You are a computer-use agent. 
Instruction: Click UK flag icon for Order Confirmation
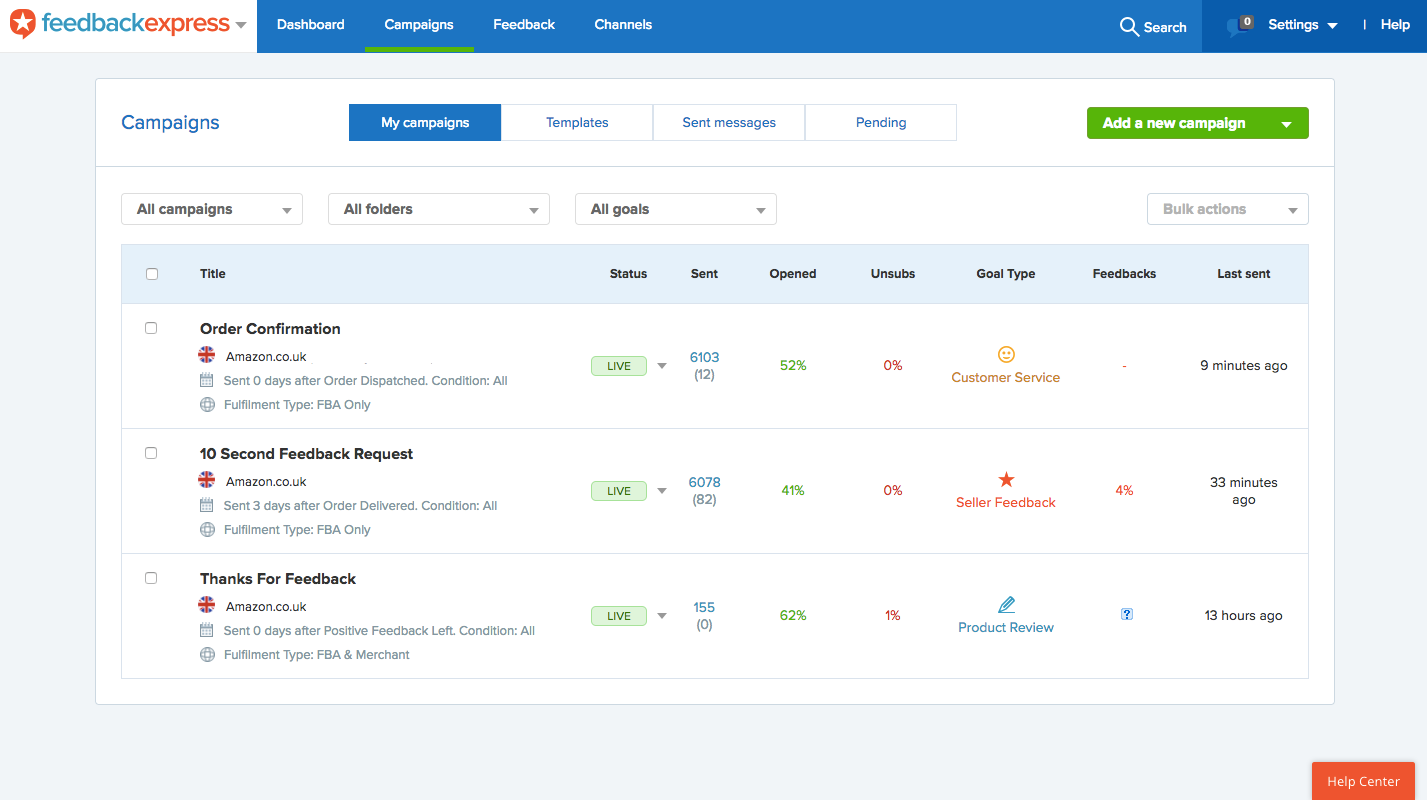(207, 355)
